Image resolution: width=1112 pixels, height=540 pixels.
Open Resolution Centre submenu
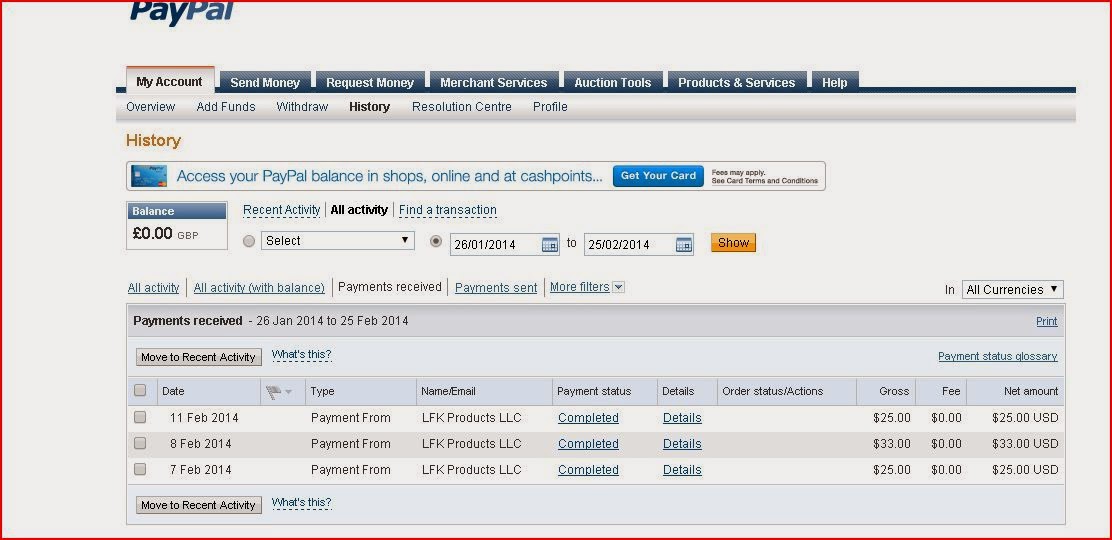[x=462, y=106]
